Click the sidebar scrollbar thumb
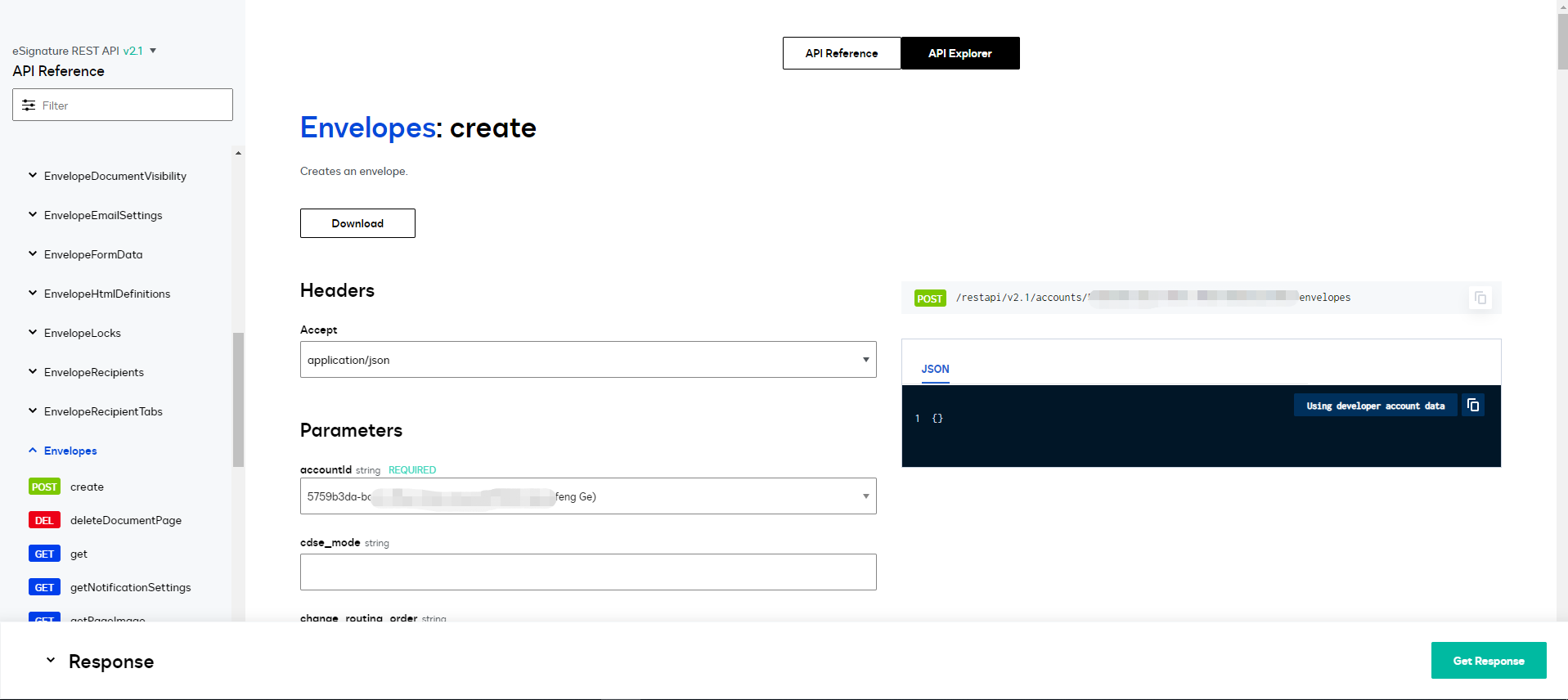 tap(238, 399)
